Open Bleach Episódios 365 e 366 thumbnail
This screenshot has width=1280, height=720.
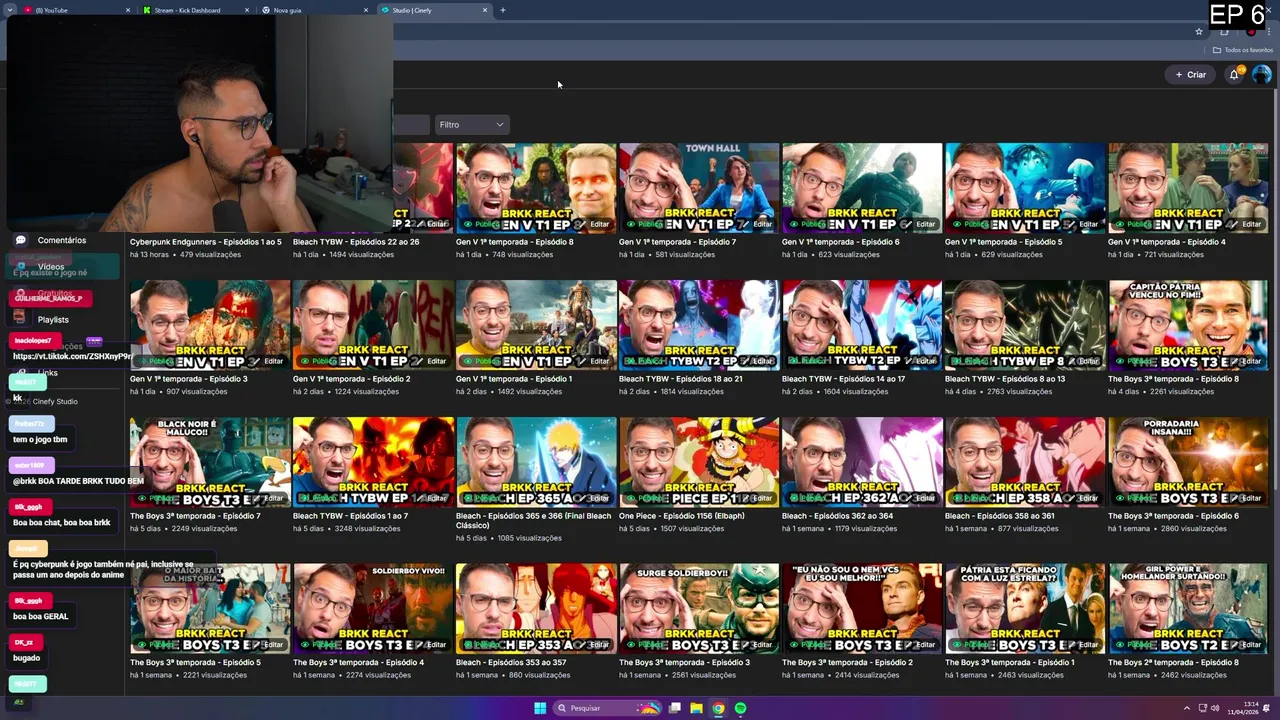point(536,462)
